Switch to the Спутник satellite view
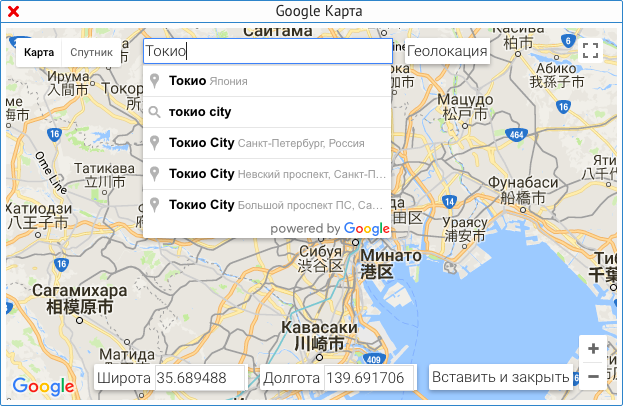This screenshot has height=406, width=623. (91, 52)
